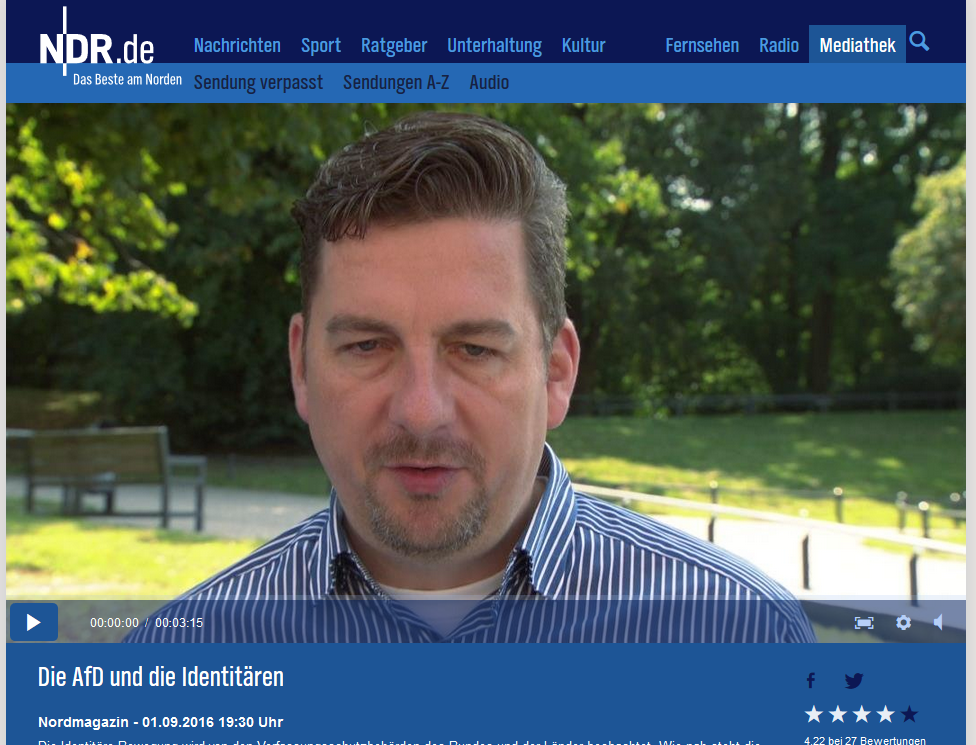976x745 pixels.
Task: Open video player settings gear
Action: [x=903, y=622]
